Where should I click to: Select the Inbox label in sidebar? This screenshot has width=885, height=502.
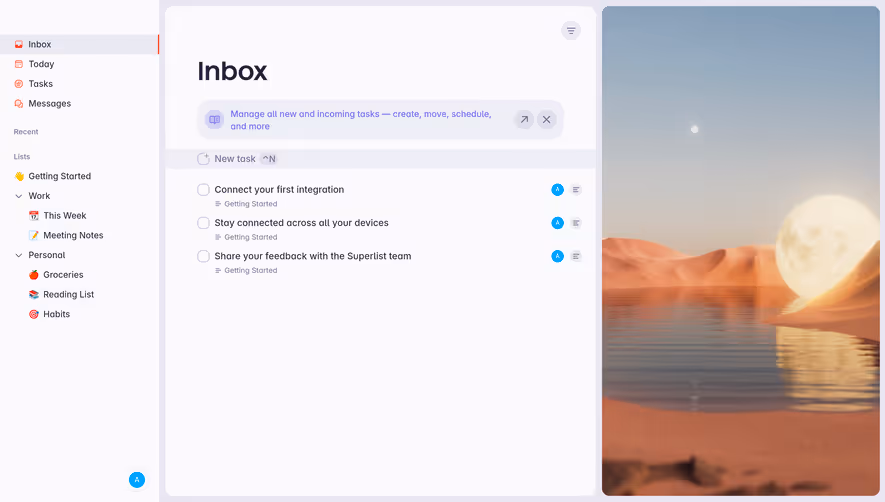(40, 44)
